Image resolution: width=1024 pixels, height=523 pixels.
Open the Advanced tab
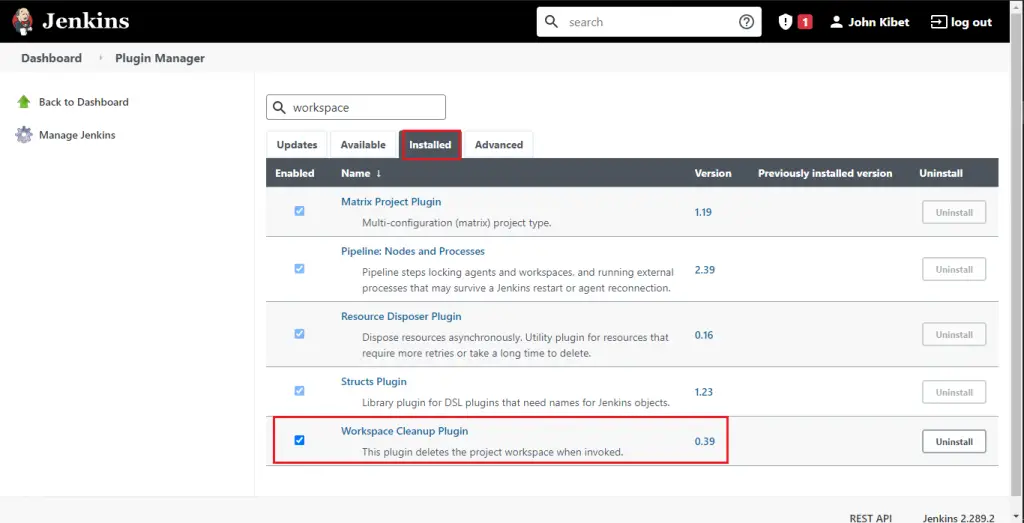[x=499, y=144]
